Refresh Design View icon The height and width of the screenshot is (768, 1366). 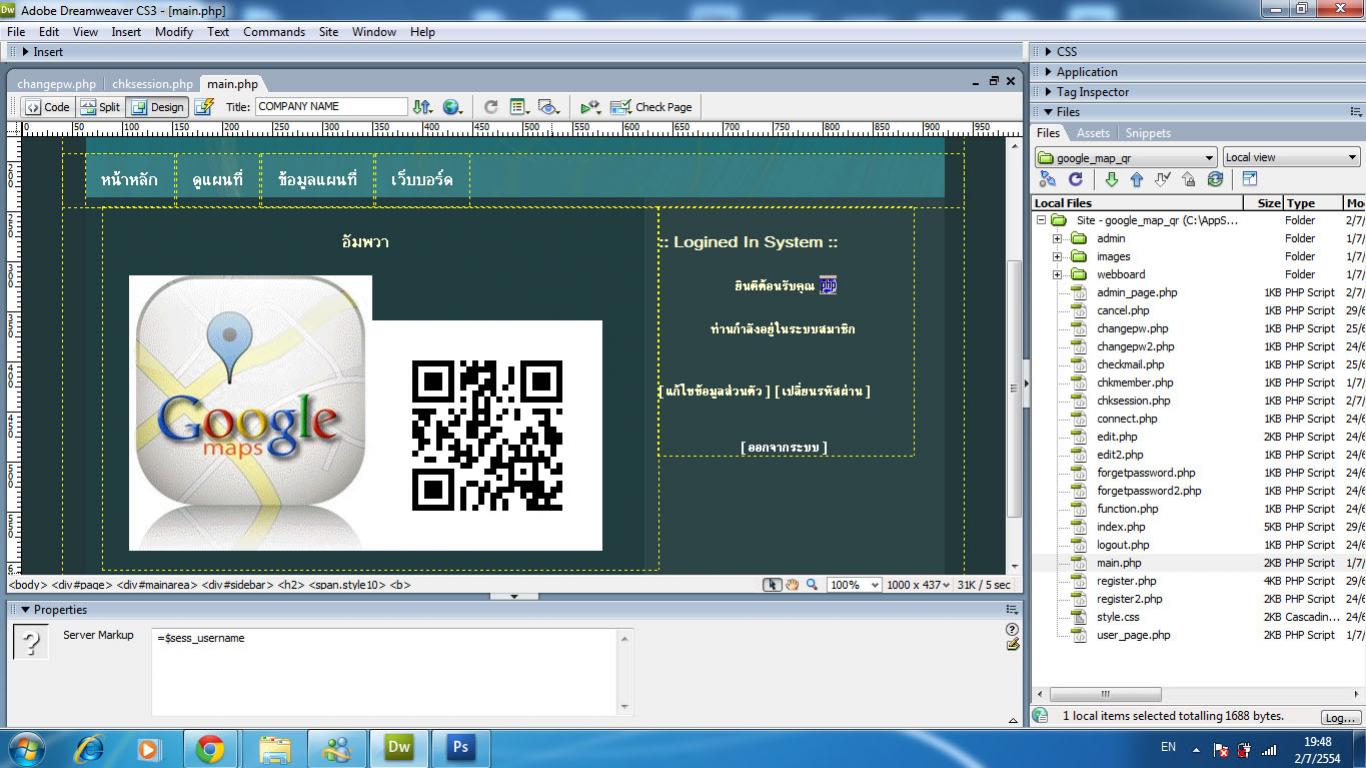491,107
